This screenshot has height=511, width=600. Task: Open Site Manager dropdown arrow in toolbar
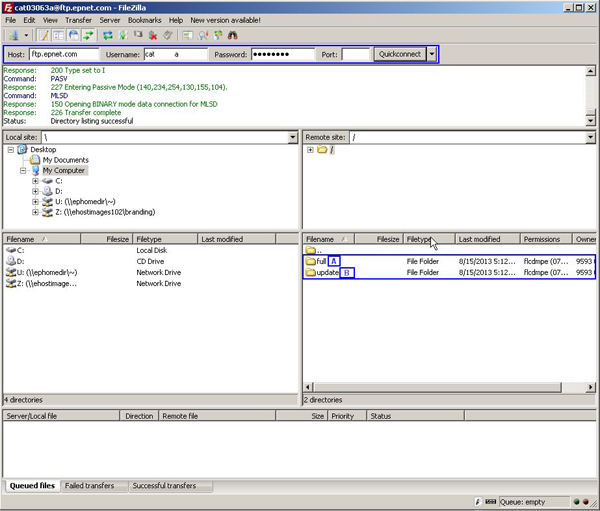pyautogui.click(x=26, y=35)
